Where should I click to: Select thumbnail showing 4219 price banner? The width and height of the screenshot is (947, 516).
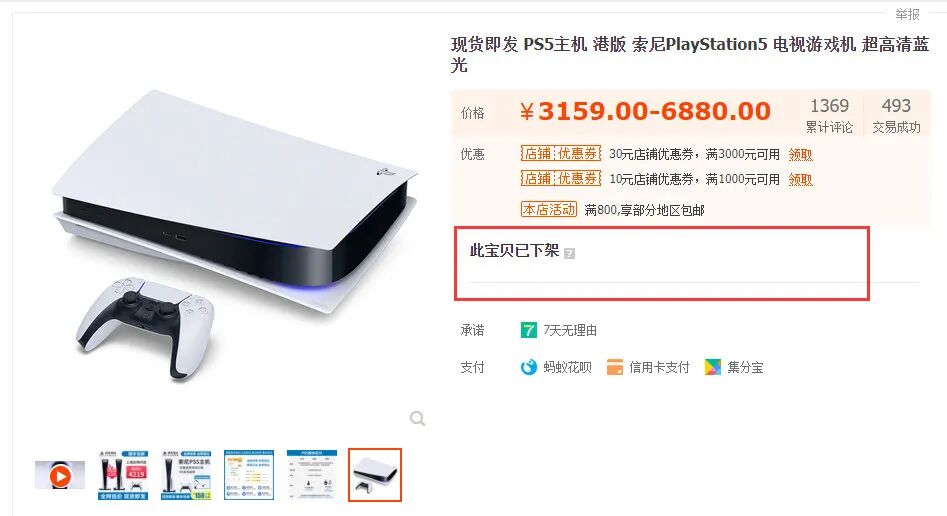click(x=123, y=475)
